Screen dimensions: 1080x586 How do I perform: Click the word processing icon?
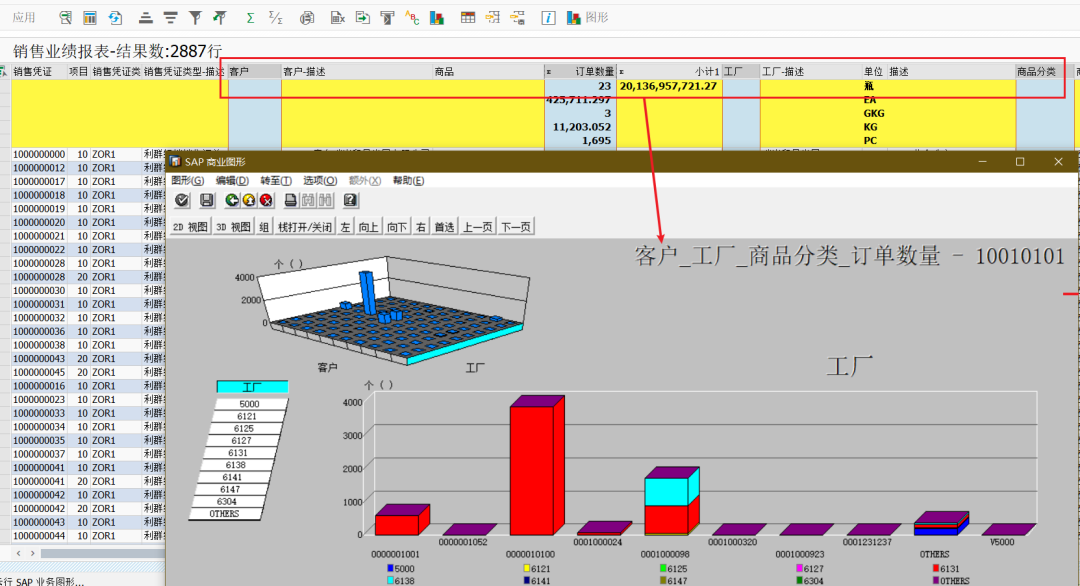[387, 18]
